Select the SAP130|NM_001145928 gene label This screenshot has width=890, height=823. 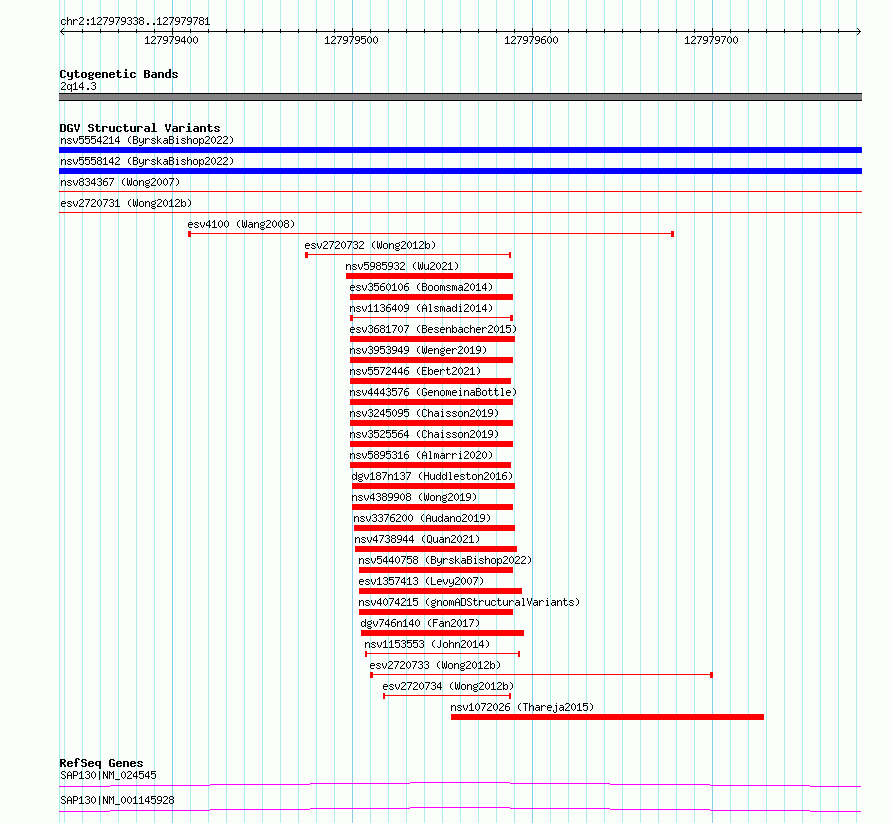[117, 800]
